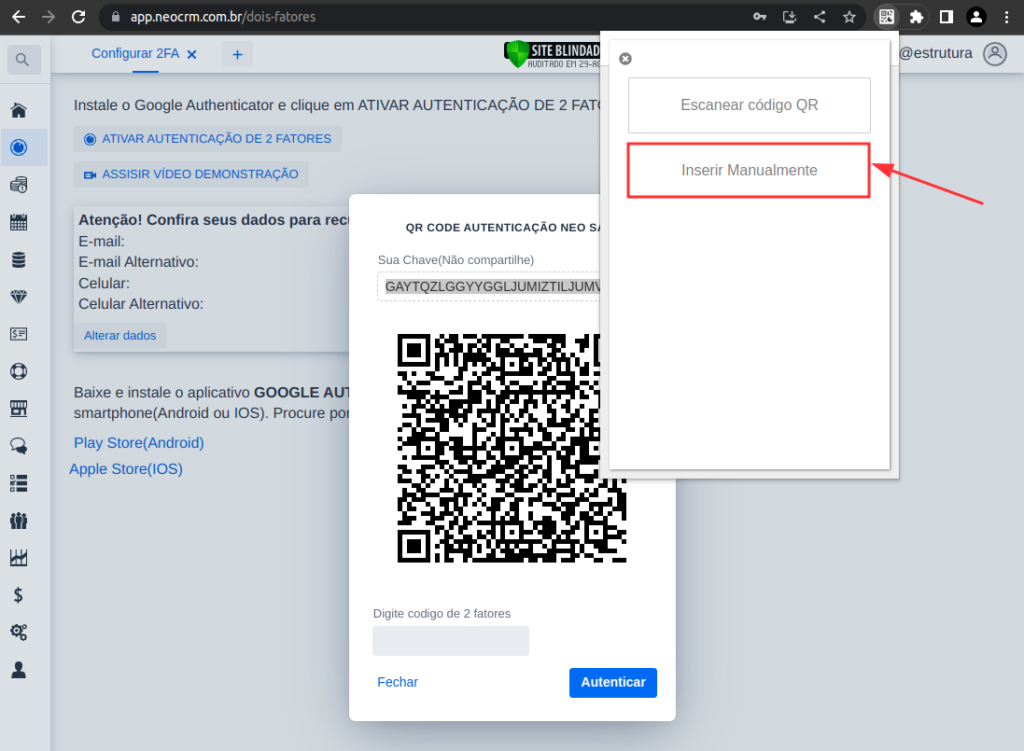
Task: Open the lifebuoy support icon in the sidebar
Action: click(x=18, y=371)
